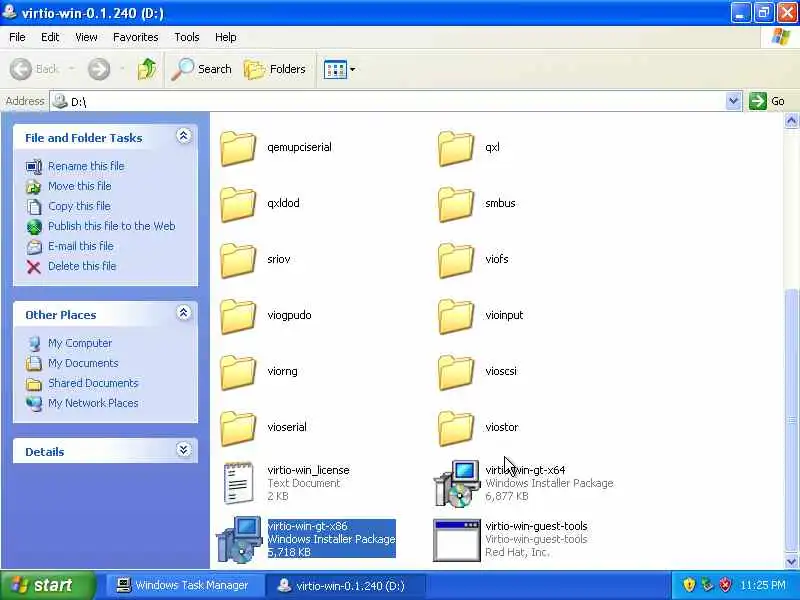Screen dimensions: 800x600
Task: Select the viogpudo folder icon
Action: [x=238, y=316]
